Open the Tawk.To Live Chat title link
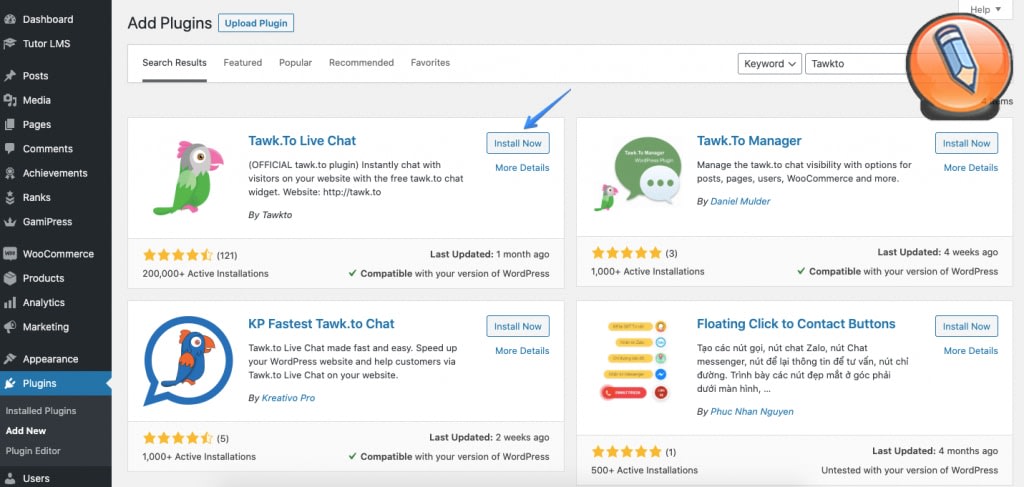 302,140
